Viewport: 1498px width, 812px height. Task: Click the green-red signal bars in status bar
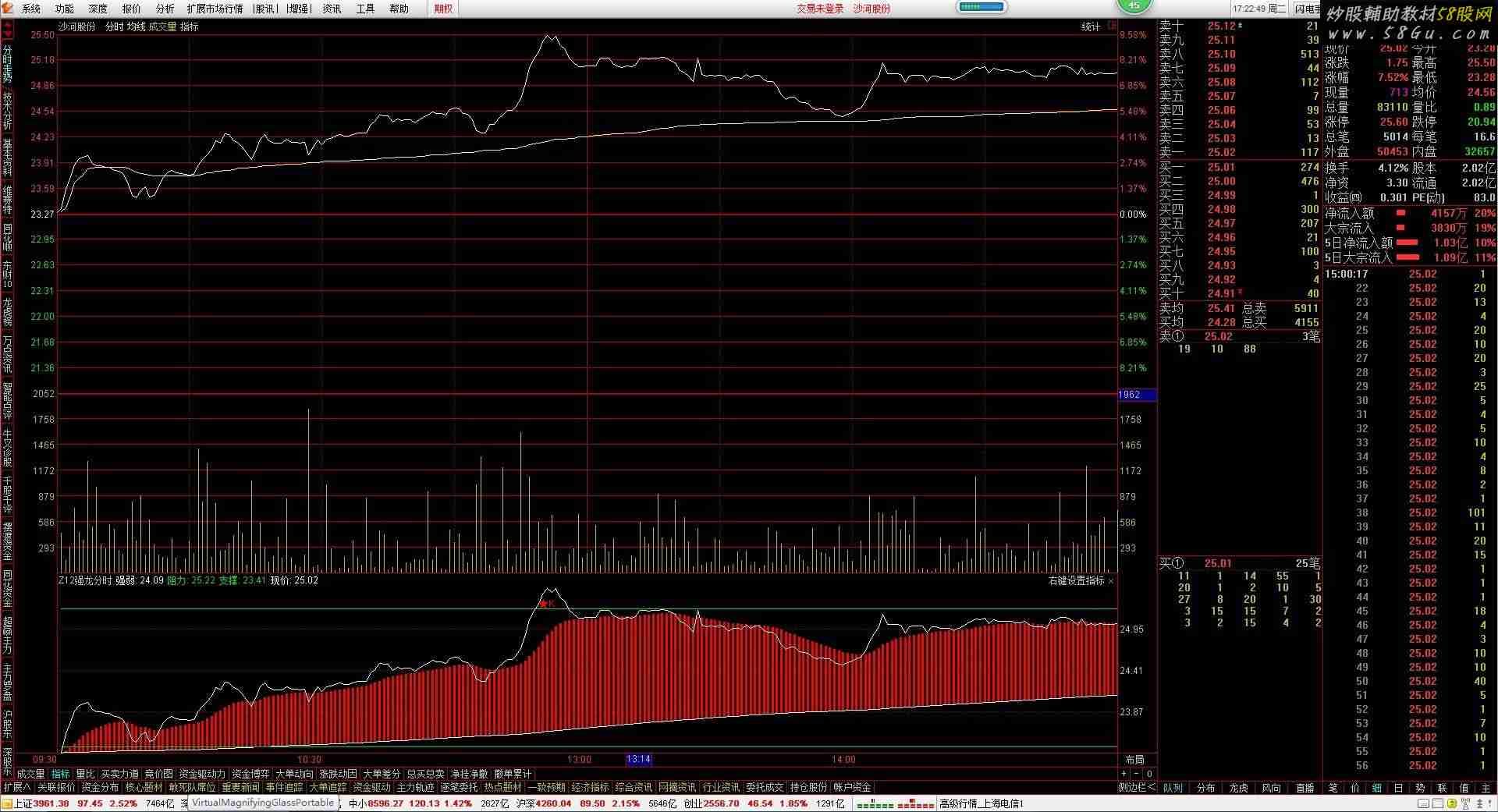pos(895,804)
